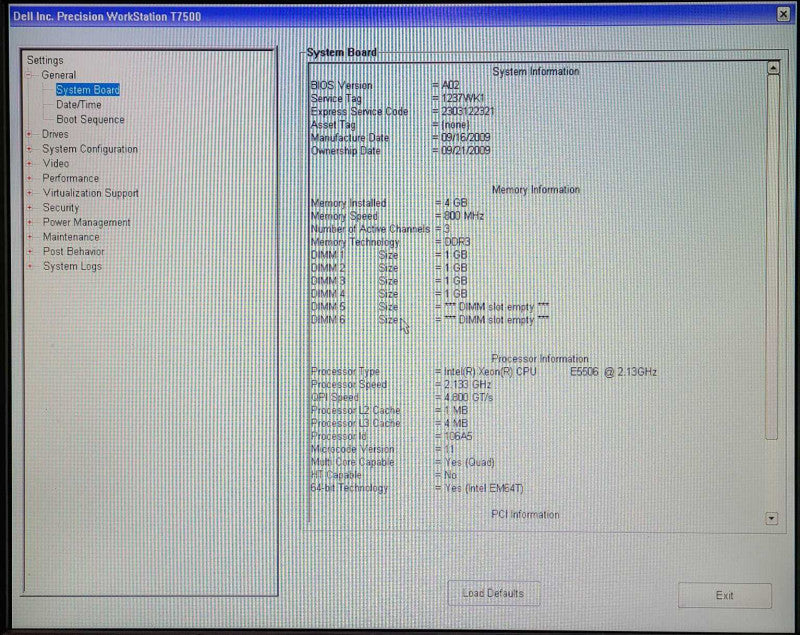The image size is (800, 635).
Task: Select the System Configuration label
Action: (x=90, y=149)
